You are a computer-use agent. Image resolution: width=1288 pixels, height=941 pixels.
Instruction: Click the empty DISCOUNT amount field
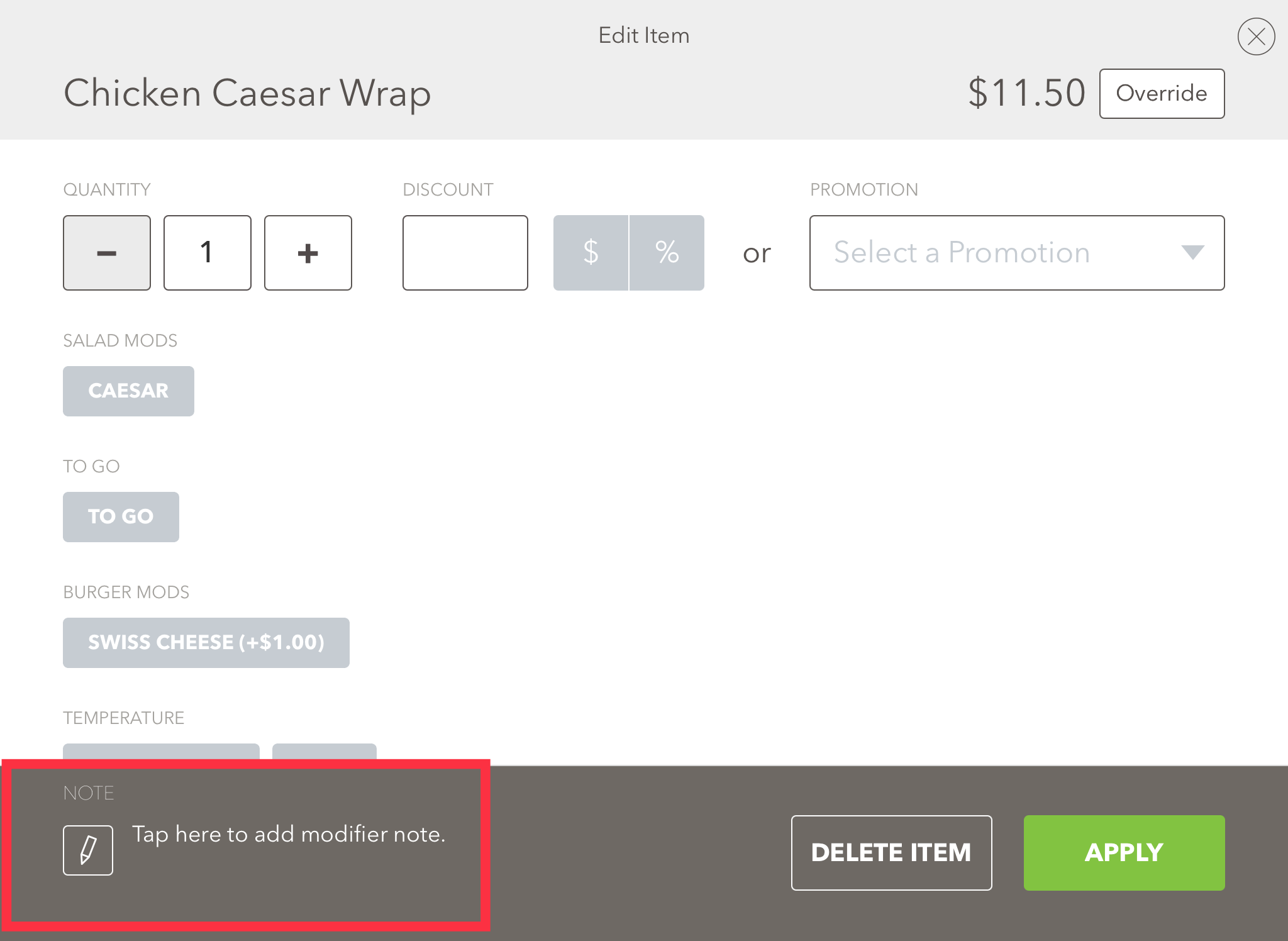coord(465,252)
